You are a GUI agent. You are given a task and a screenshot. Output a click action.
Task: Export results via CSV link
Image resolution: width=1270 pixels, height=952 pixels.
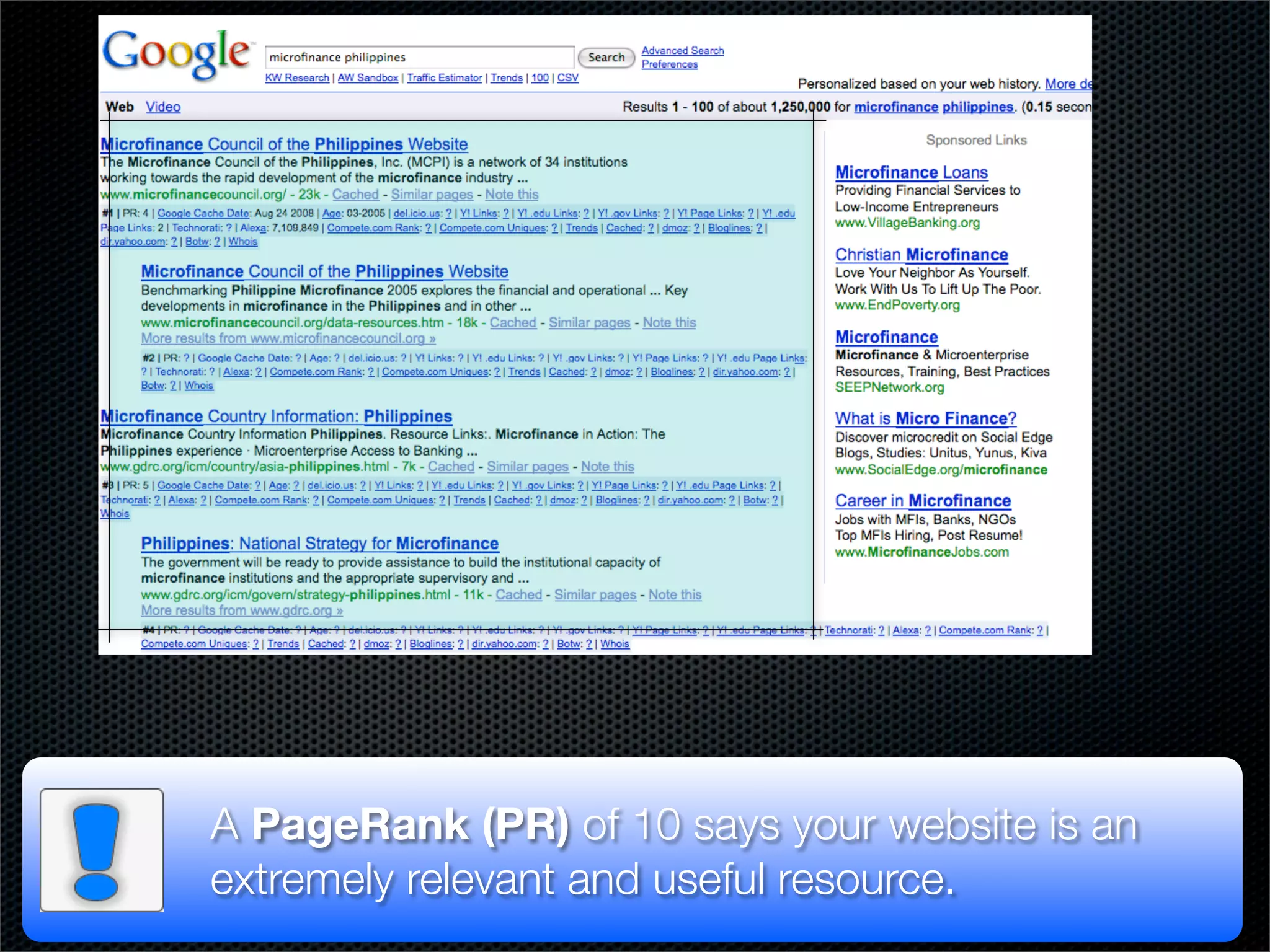click(567, 77)
